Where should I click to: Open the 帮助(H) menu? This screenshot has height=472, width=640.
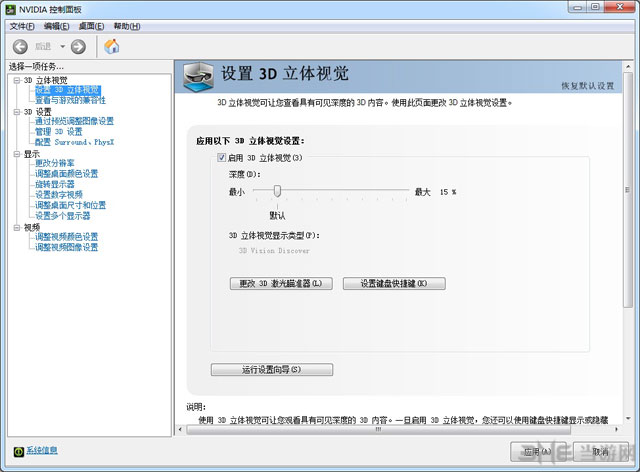pyautogui.click(x=127, y=27)
